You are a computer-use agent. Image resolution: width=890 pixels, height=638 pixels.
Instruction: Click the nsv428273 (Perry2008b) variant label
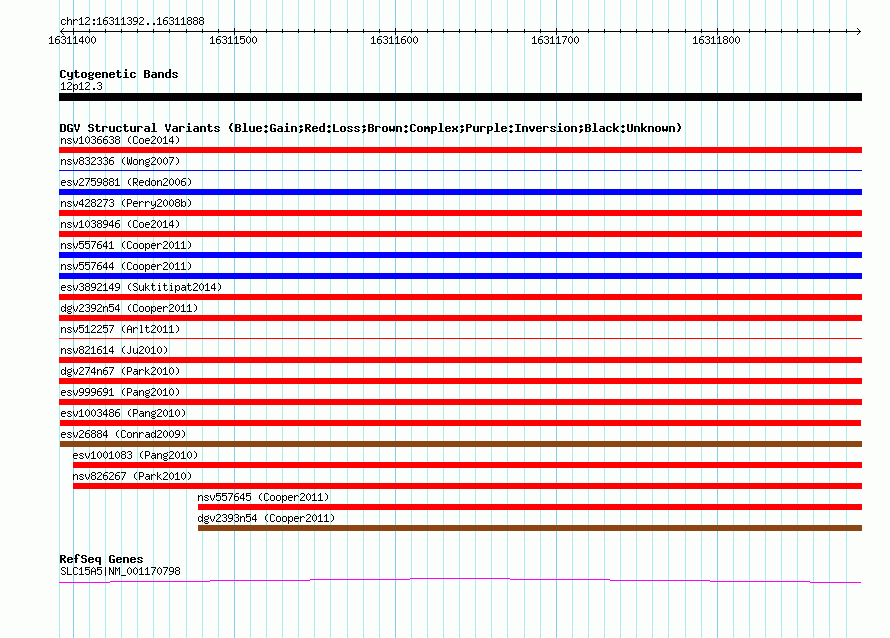[x=126, y=203]
